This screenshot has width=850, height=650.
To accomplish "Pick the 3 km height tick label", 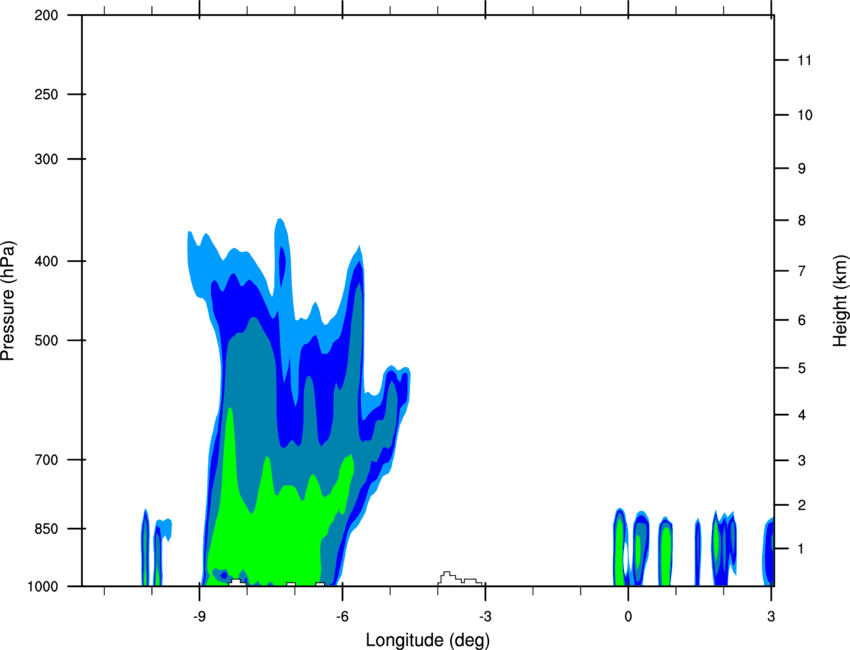I will [x=802, y=461].
